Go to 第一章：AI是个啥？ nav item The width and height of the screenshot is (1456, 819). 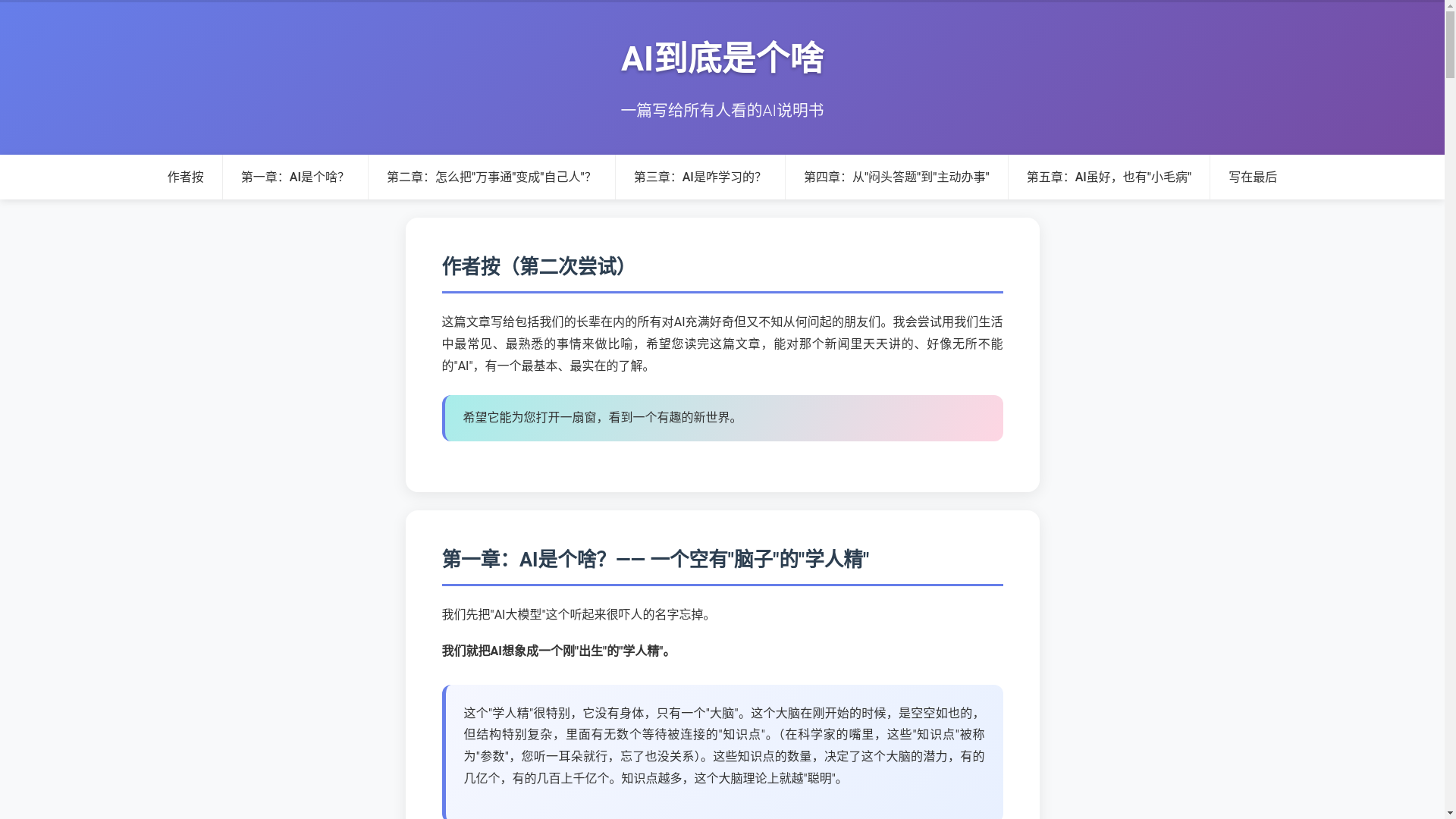click(x=295, y=177)
